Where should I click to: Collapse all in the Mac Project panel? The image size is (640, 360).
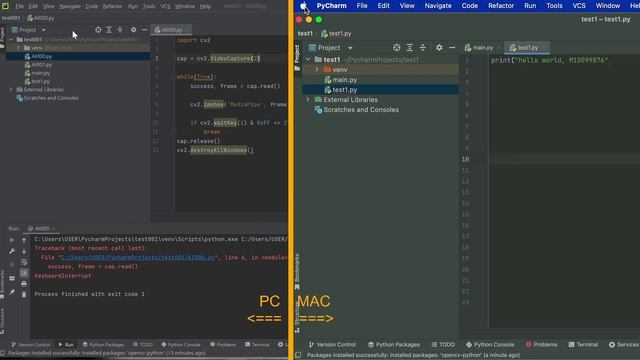[x=422, y=48]
